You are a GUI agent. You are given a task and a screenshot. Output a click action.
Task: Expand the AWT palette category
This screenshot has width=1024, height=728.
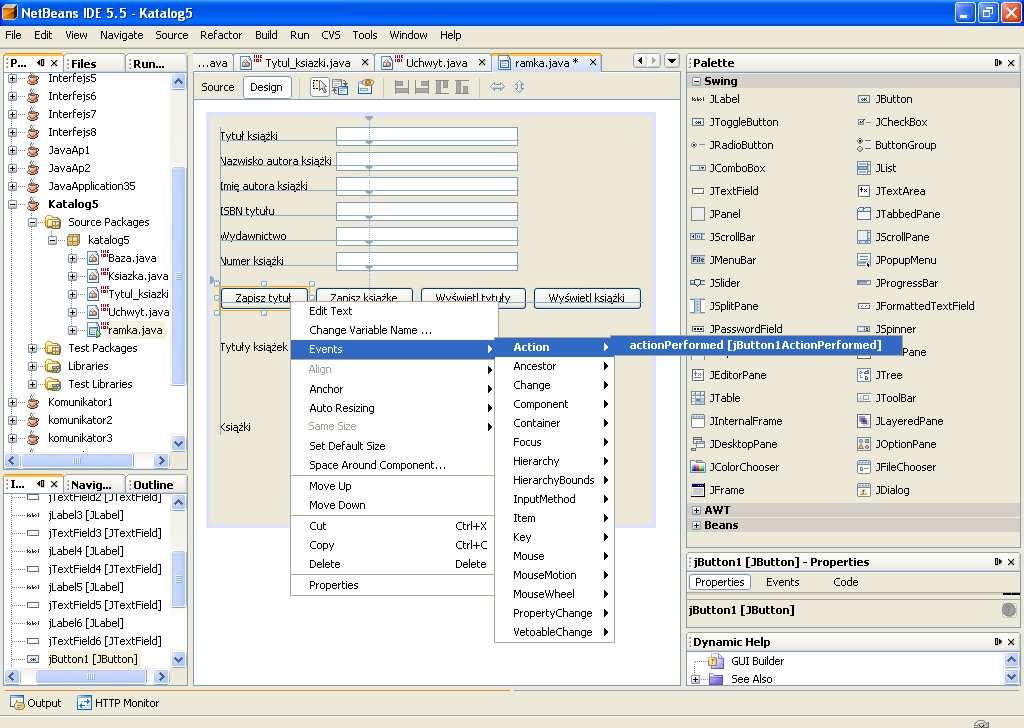click(x=696, y=510)
